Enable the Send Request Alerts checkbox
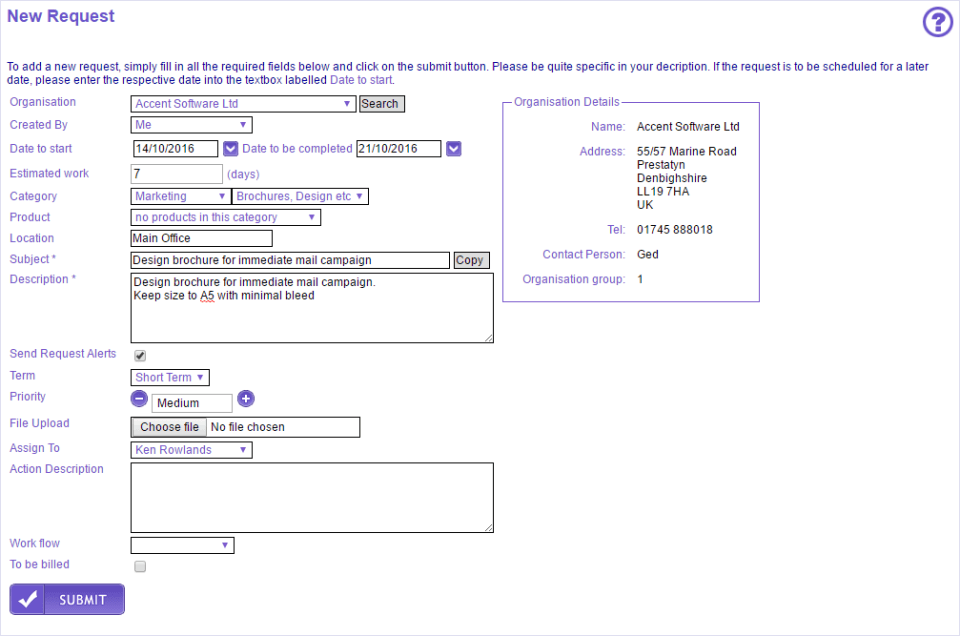Image resolution: width=960 pixels, height=636 pixels. [x=140, y=355]
